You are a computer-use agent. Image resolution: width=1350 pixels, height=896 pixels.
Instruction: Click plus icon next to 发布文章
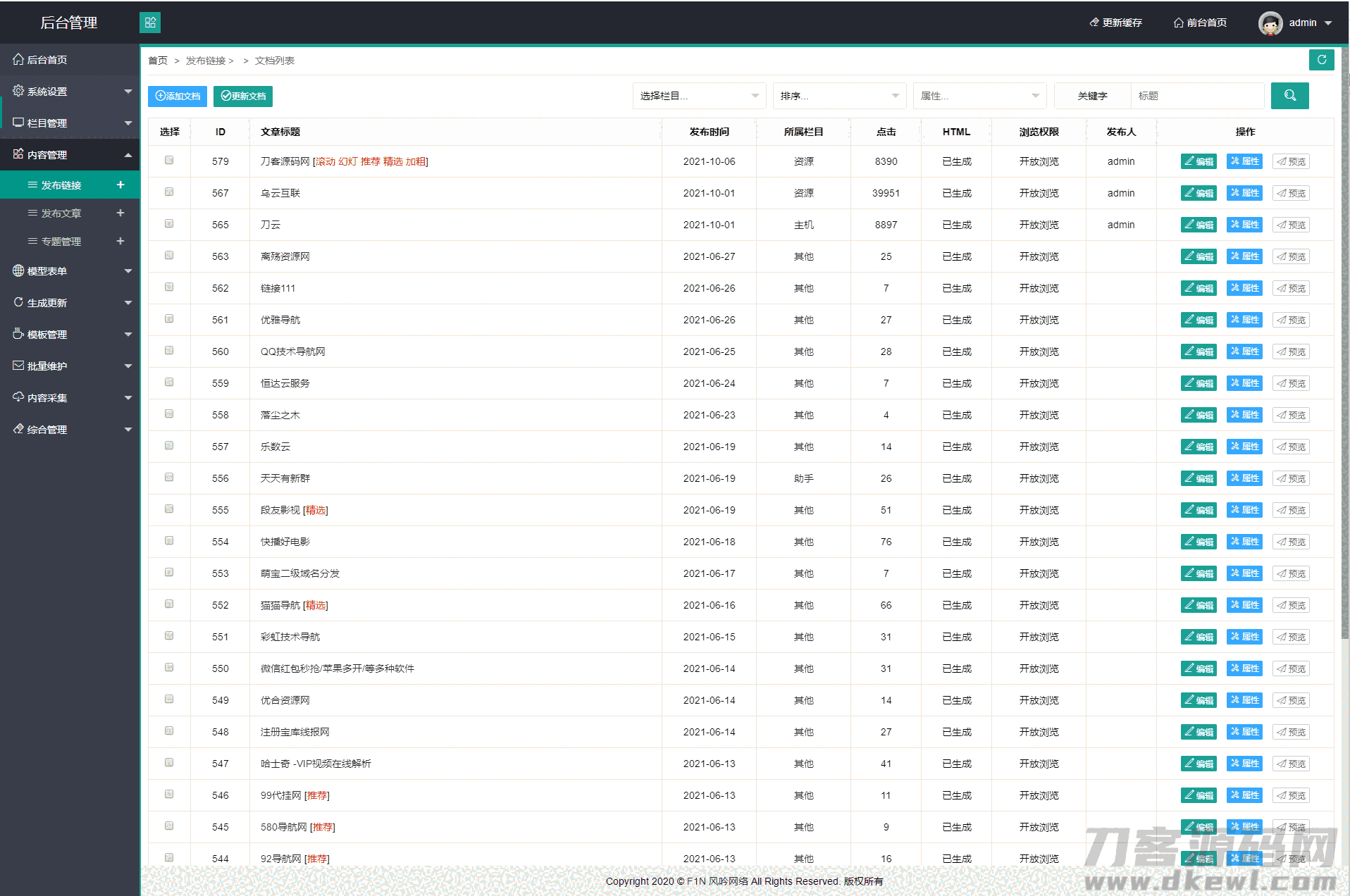[x=120, y=213]
